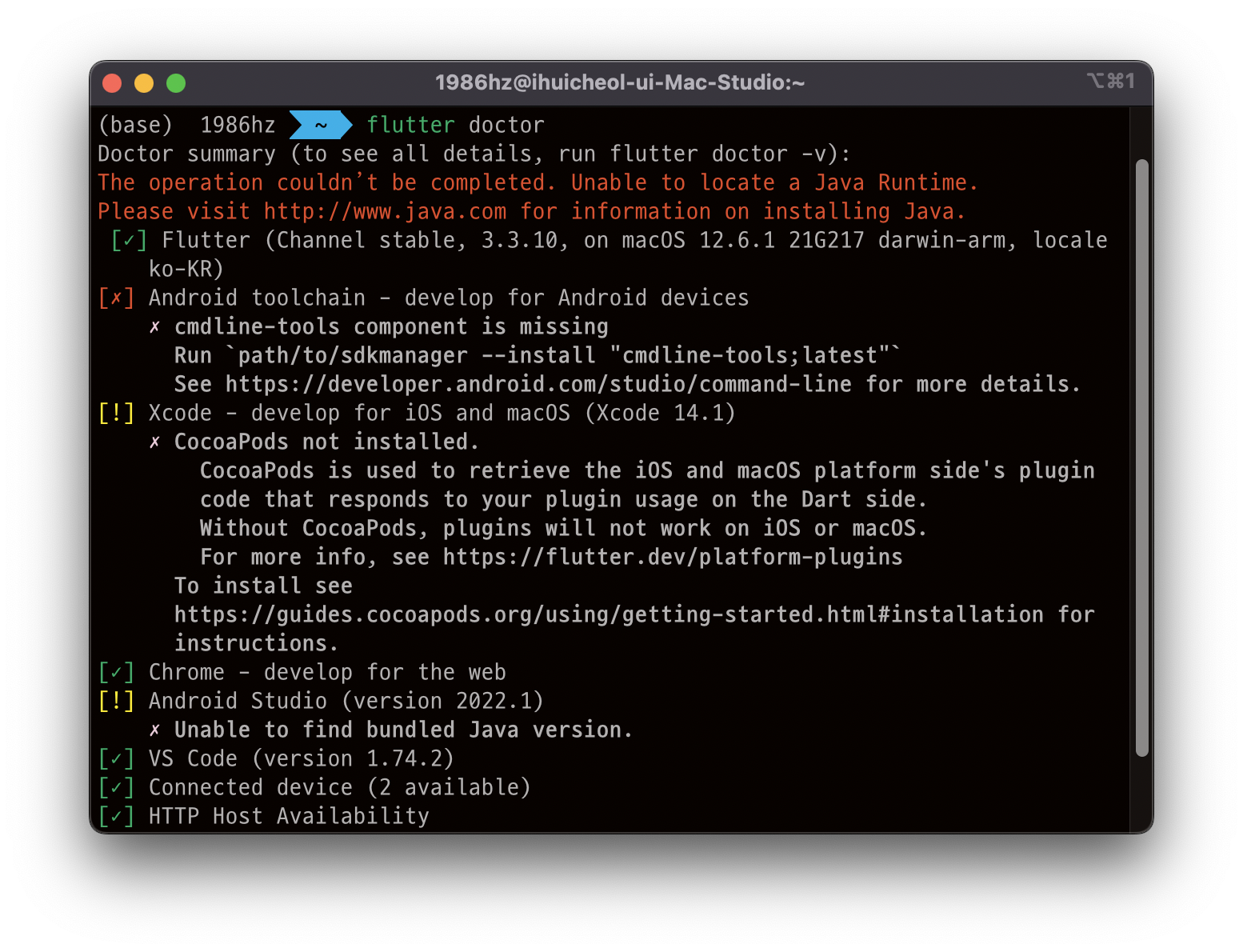Viewport: 1243px width, 952px height.
Task: Click the yellow minimize window button
Action: pyautogui.click(x=144, y=83)
